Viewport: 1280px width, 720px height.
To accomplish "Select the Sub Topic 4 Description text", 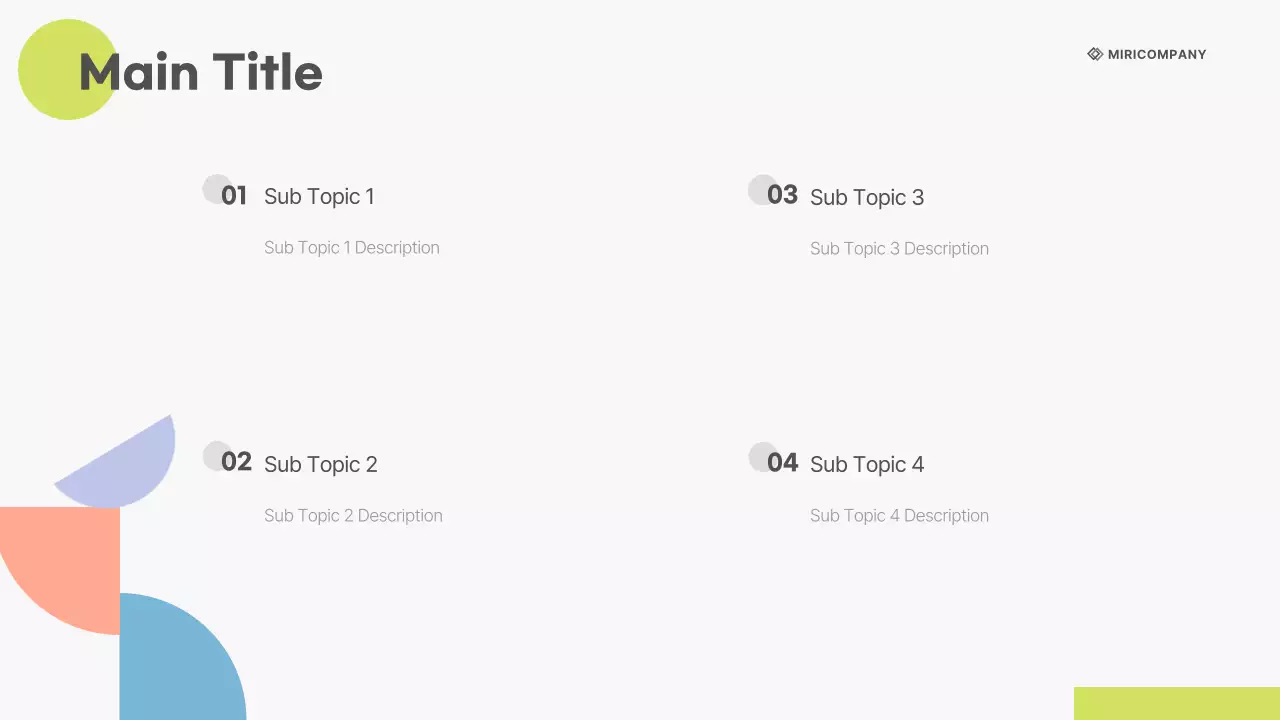I will point(899,516).
